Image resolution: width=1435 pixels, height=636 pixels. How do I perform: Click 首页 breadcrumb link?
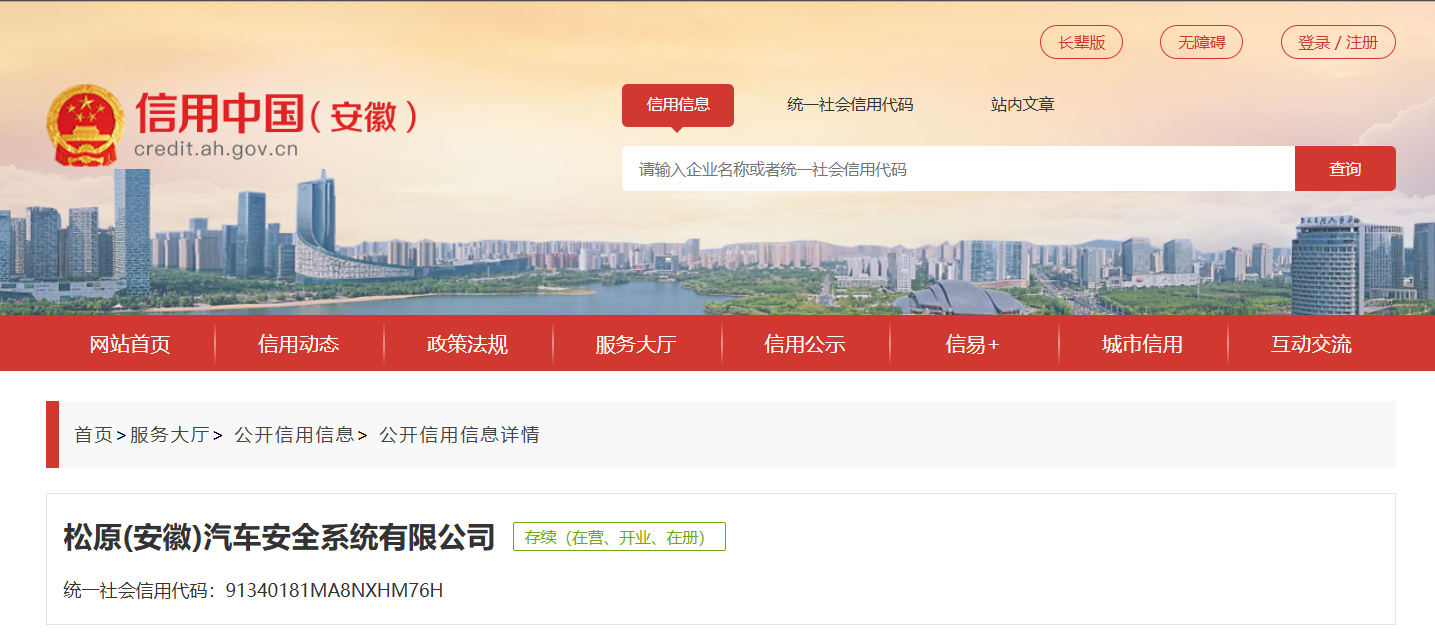94,435
